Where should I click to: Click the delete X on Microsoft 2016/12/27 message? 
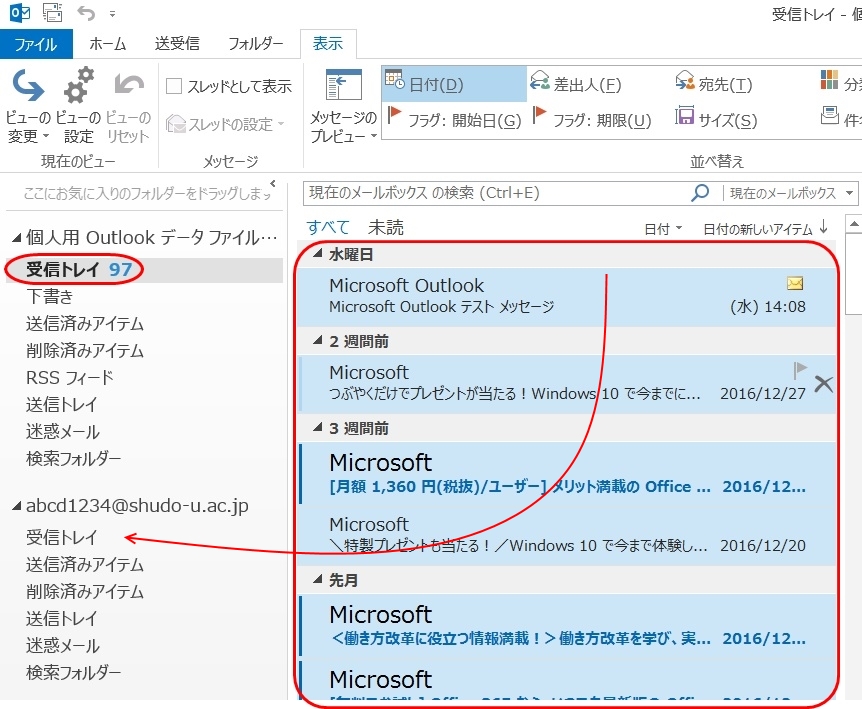click(x=823, y=383)
